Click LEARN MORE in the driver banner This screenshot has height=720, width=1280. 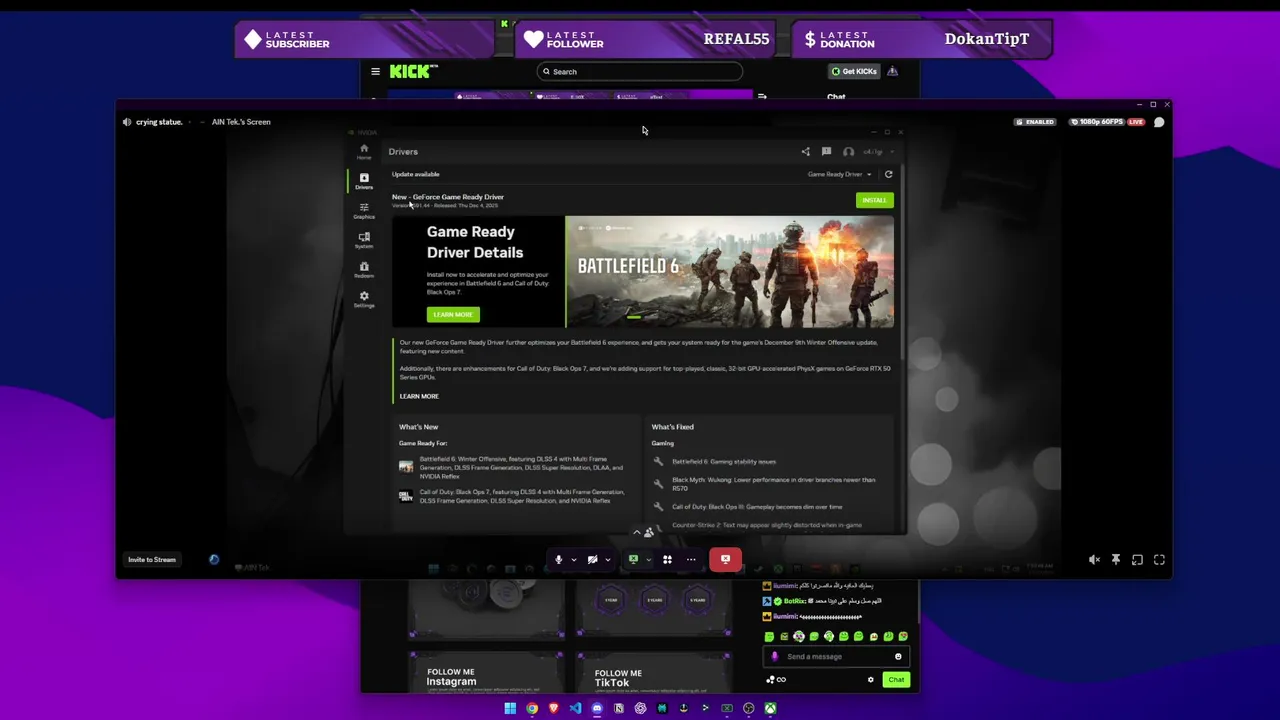point(453,314)
